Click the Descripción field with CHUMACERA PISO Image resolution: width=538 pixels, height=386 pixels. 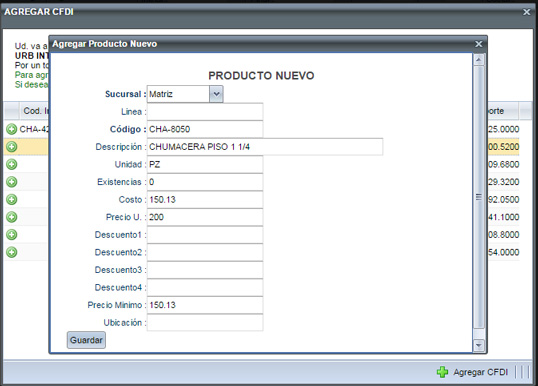[x=265, y=147]
